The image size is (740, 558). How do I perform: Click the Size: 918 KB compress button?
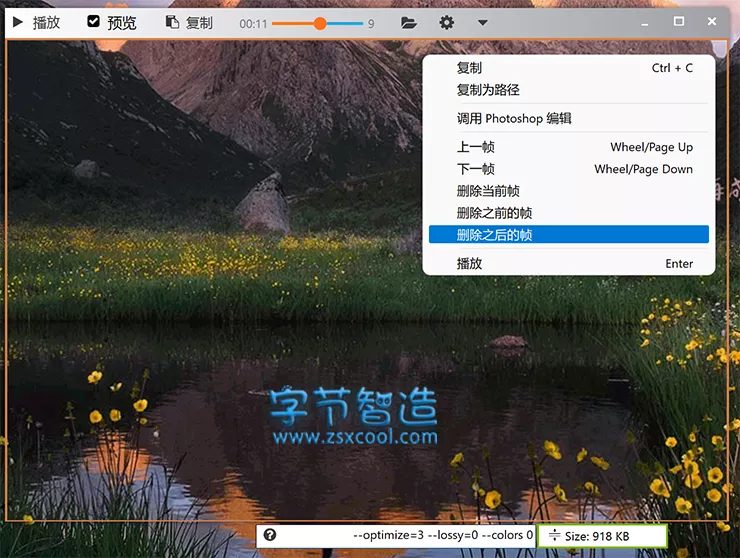pyautogui.click(x=602, y=536)
